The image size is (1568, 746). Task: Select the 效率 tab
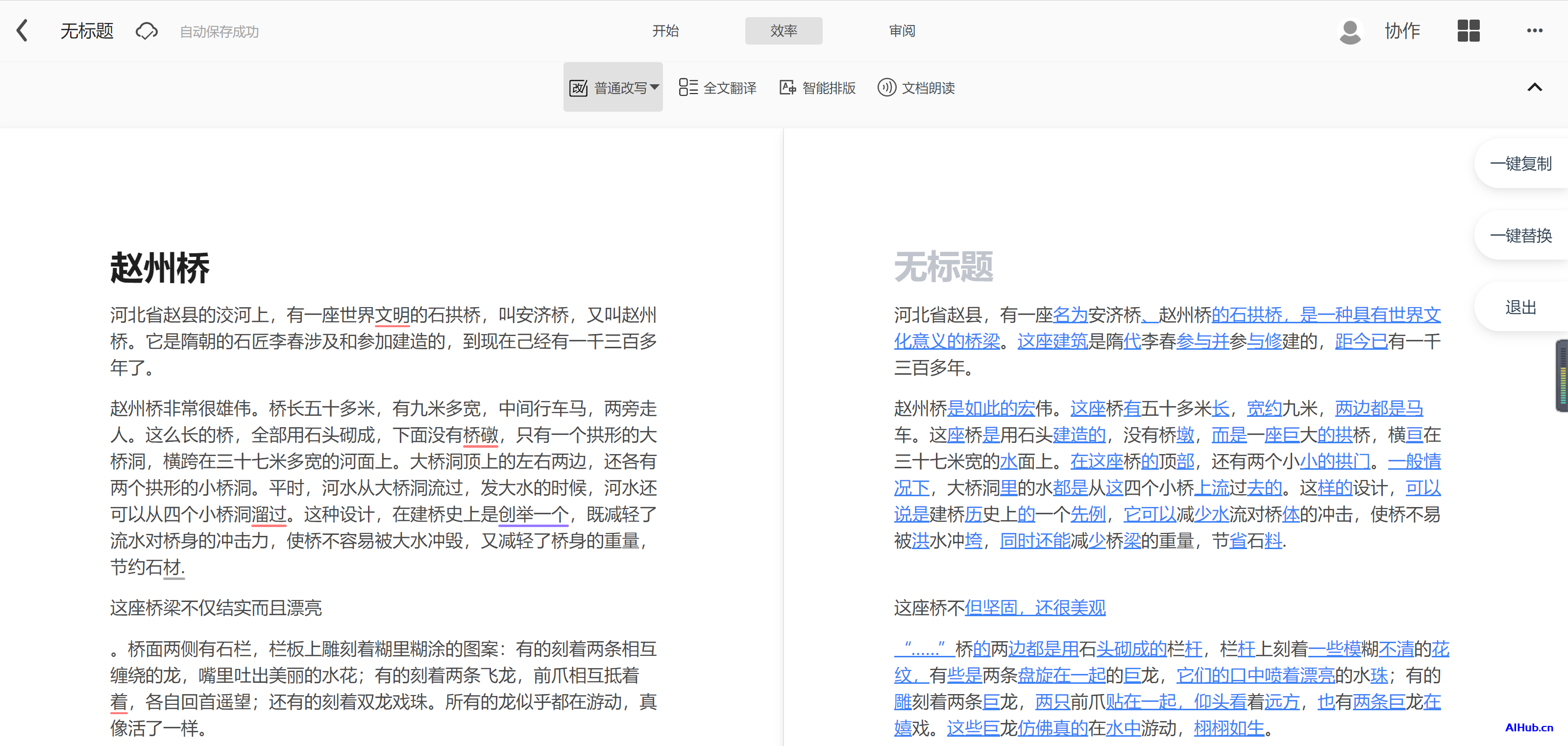tap(784, 31)
